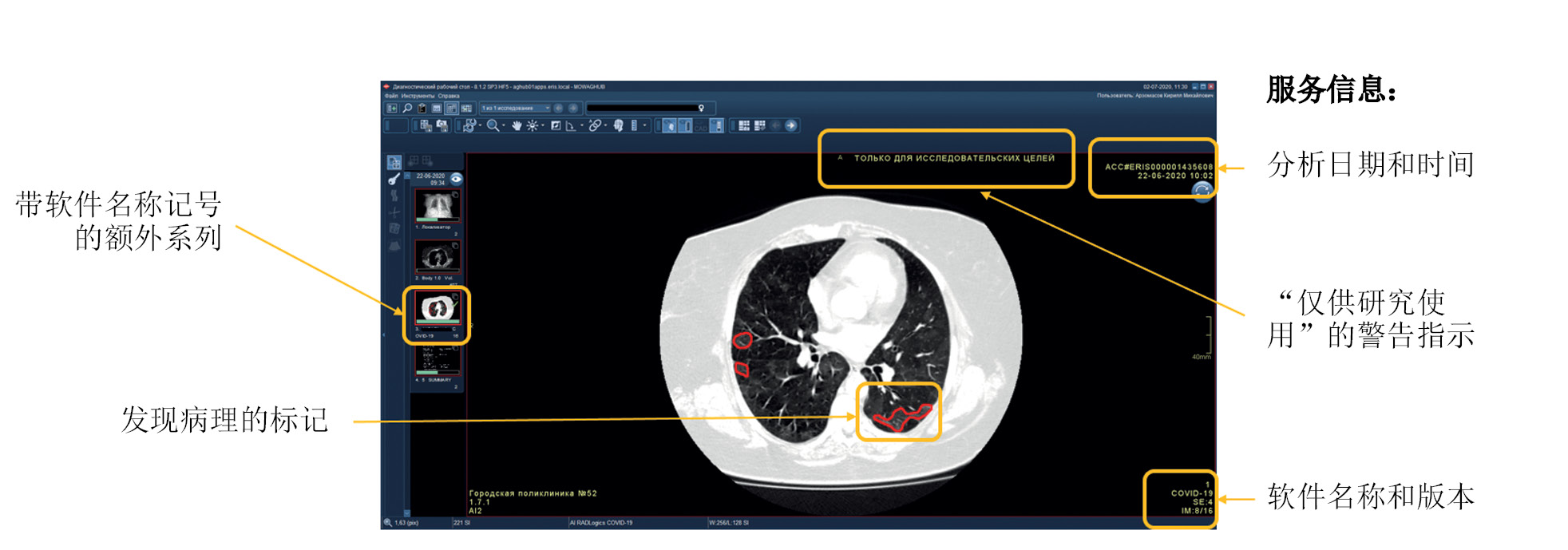This screenshot has height=550, width=1568.
Task: Toggle the highlighted layout button in top toolbar
Action: (452, 108)
